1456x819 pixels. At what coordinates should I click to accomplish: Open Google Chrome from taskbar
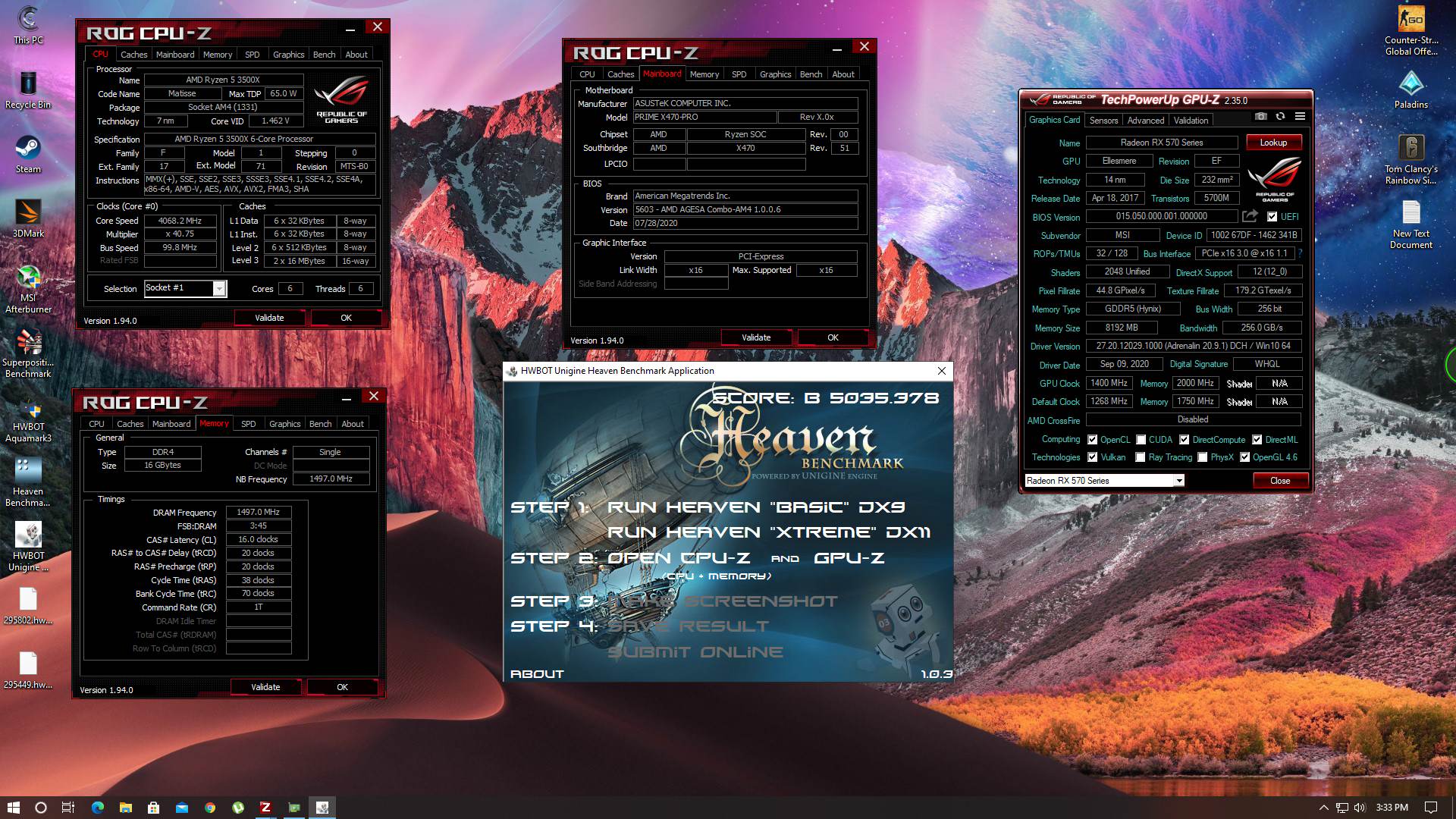(x=210, y=808)
